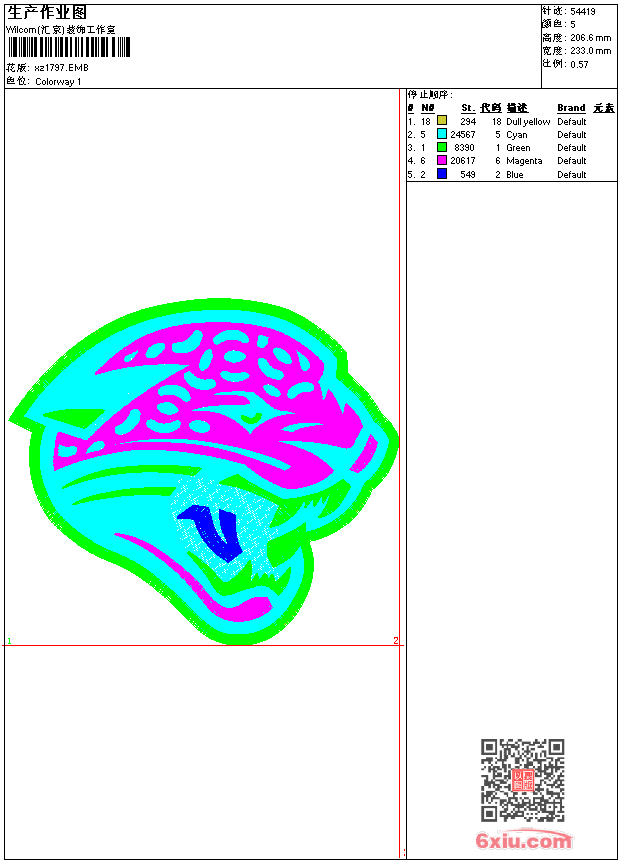
Task: Pick the Green color swatch
Action: click(x=442, y=147)
